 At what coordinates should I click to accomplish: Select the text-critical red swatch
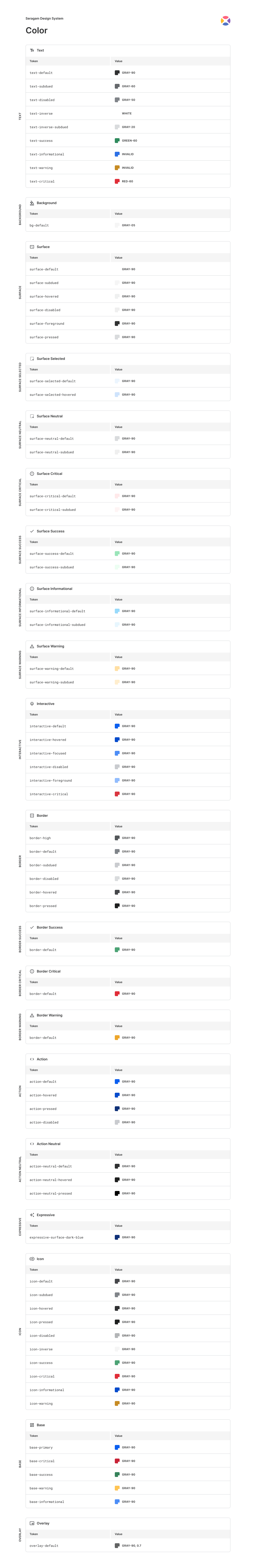click(117, 181)
